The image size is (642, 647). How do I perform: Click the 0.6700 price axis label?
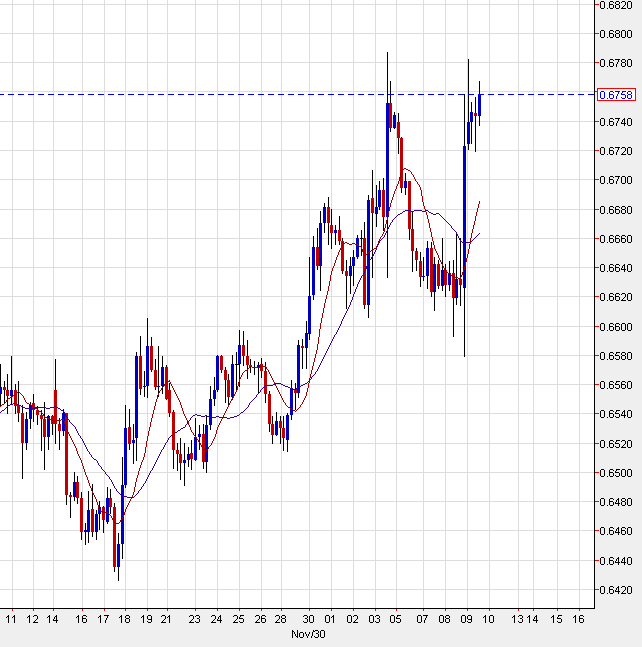click(616, 180)
